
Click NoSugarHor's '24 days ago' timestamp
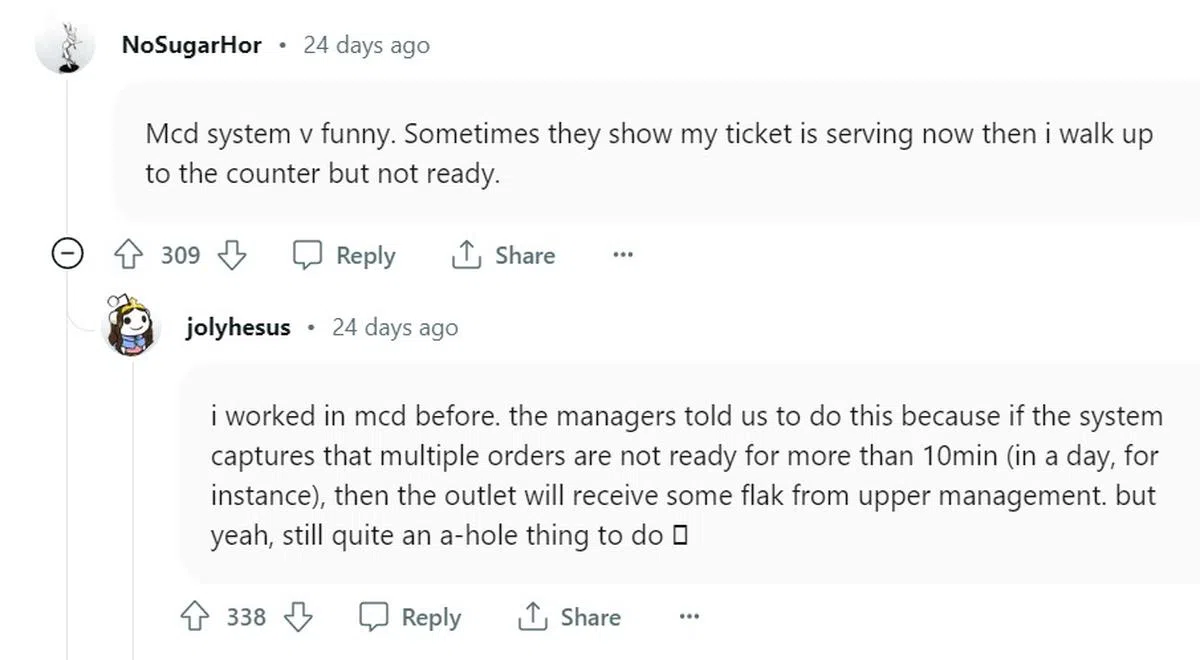coord(366,46)
